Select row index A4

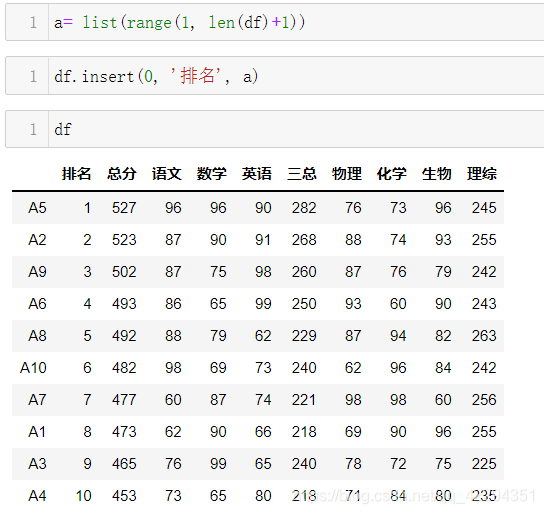coord(37,496)
